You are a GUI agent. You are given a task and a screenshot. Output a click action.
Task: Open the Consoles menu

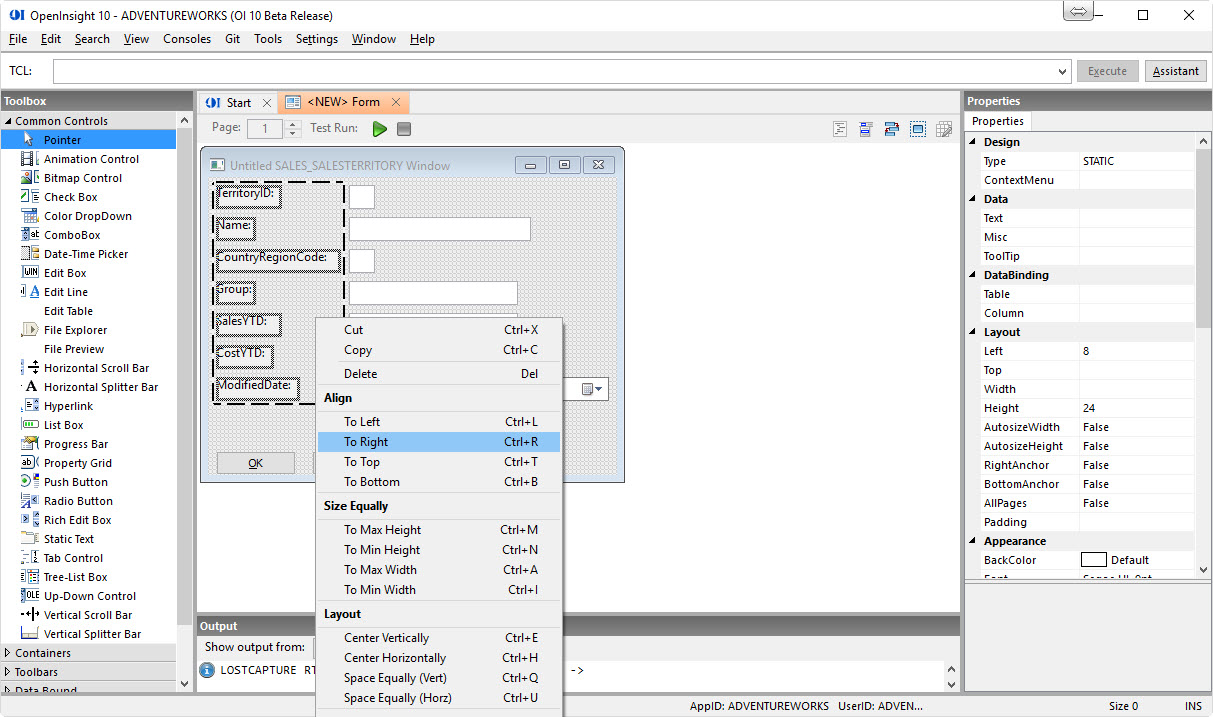point(187,39)
